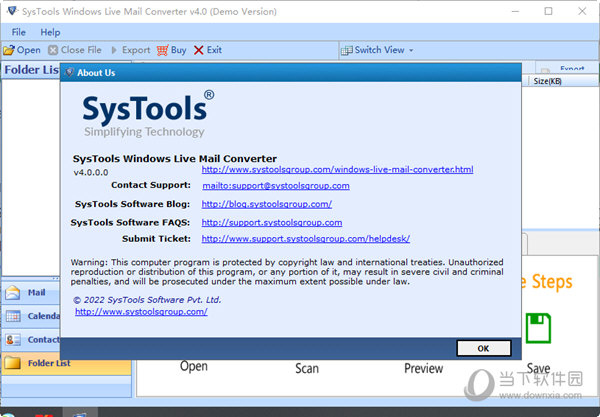Image resolution: width=600 pixels, height=417 pixels.
Task: Click the support@systoolsgroup.com mailto link
Action: pyautogui.click(x=276, y=186)
